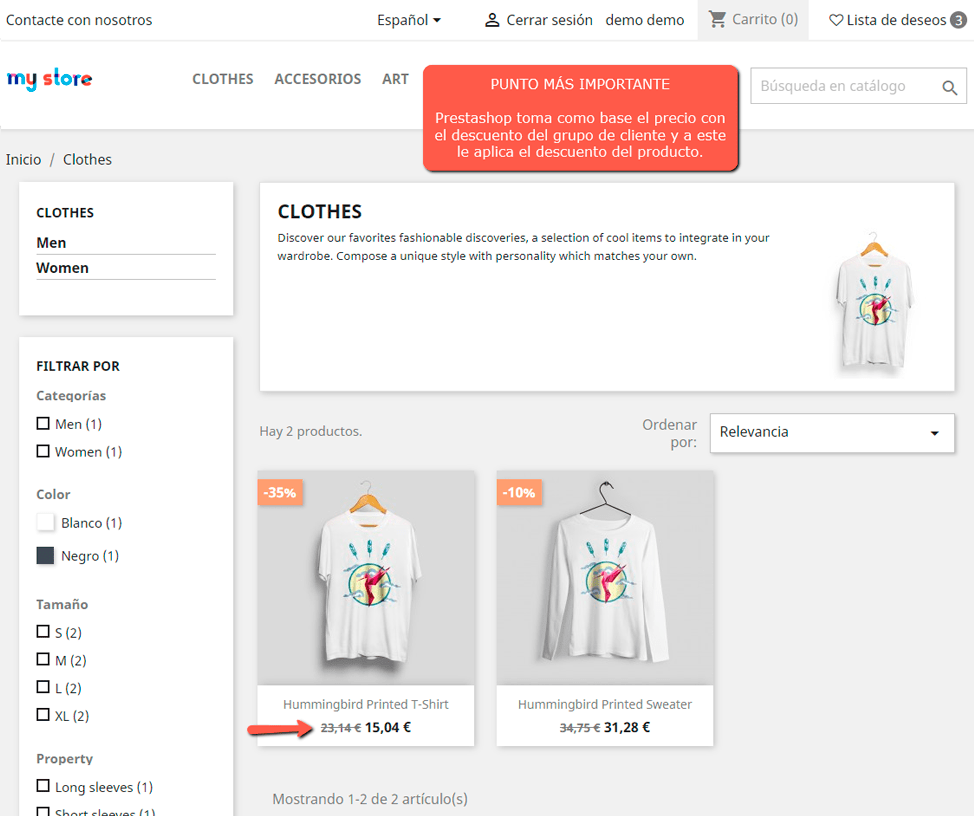Open Hummingbird Printed Sweater product image
The height and width of the screenshot is (816, 974).
click(x=605, y=578)
